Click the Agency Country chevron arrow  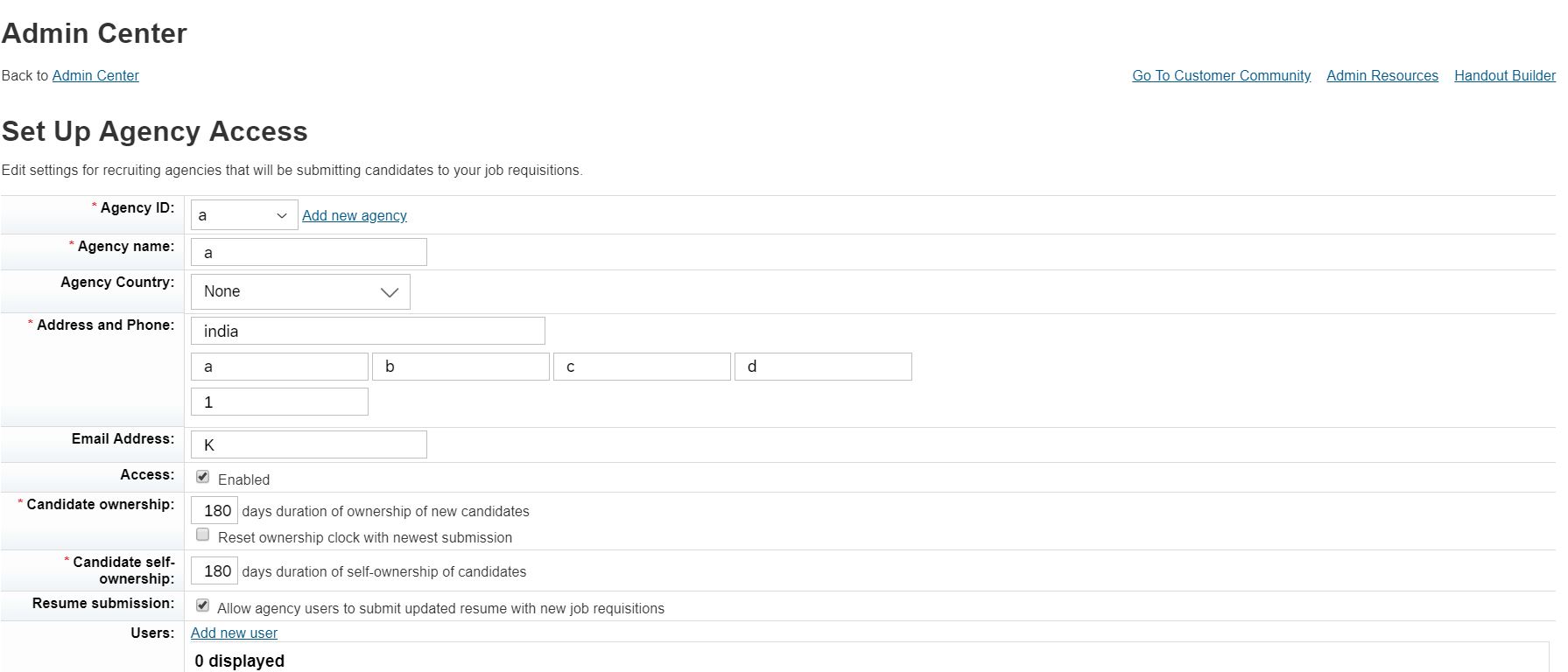pyautogui.click(x=390, y=292)
